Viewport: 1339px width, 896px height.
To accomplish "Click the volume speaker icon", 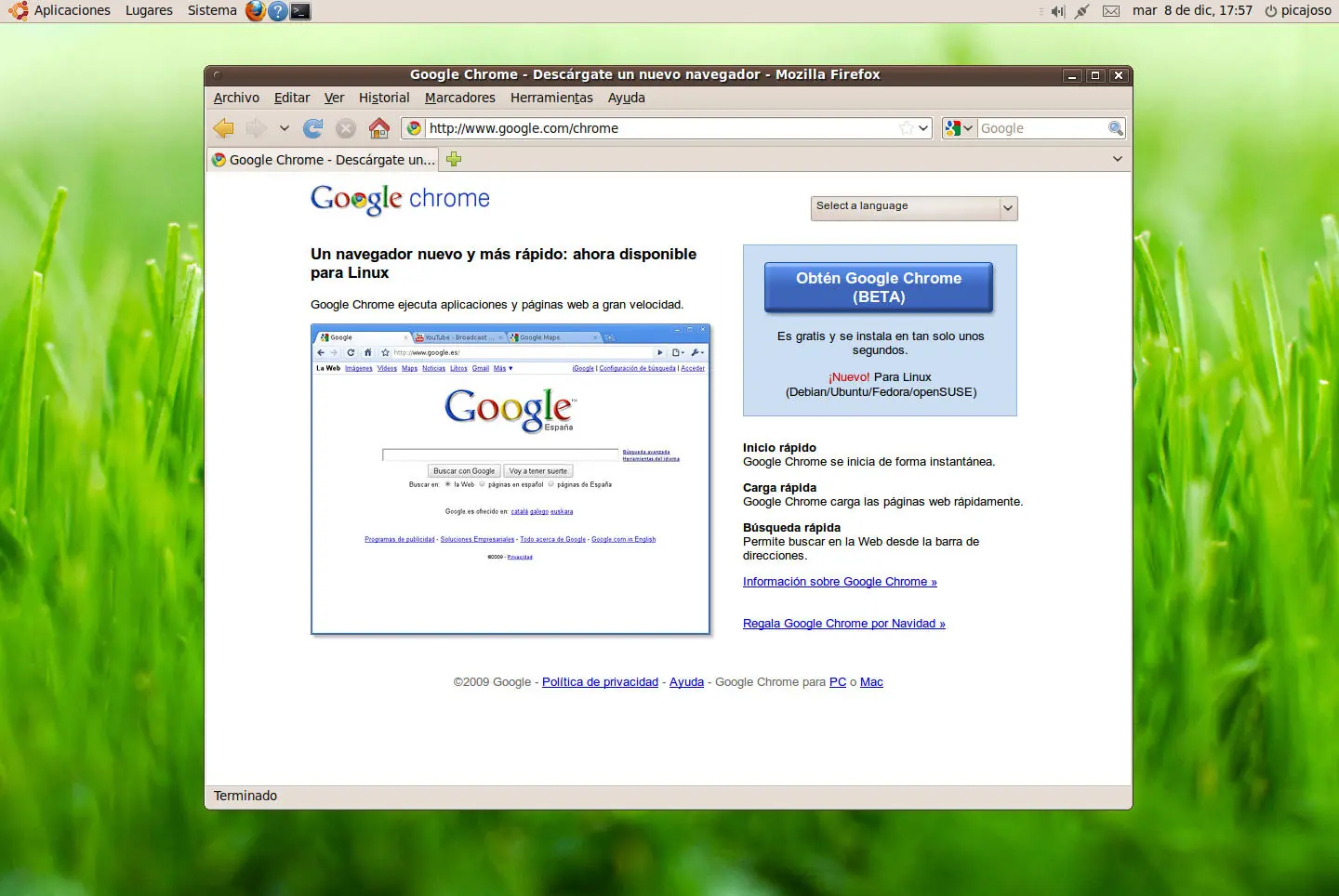I will coord(1057,11).
